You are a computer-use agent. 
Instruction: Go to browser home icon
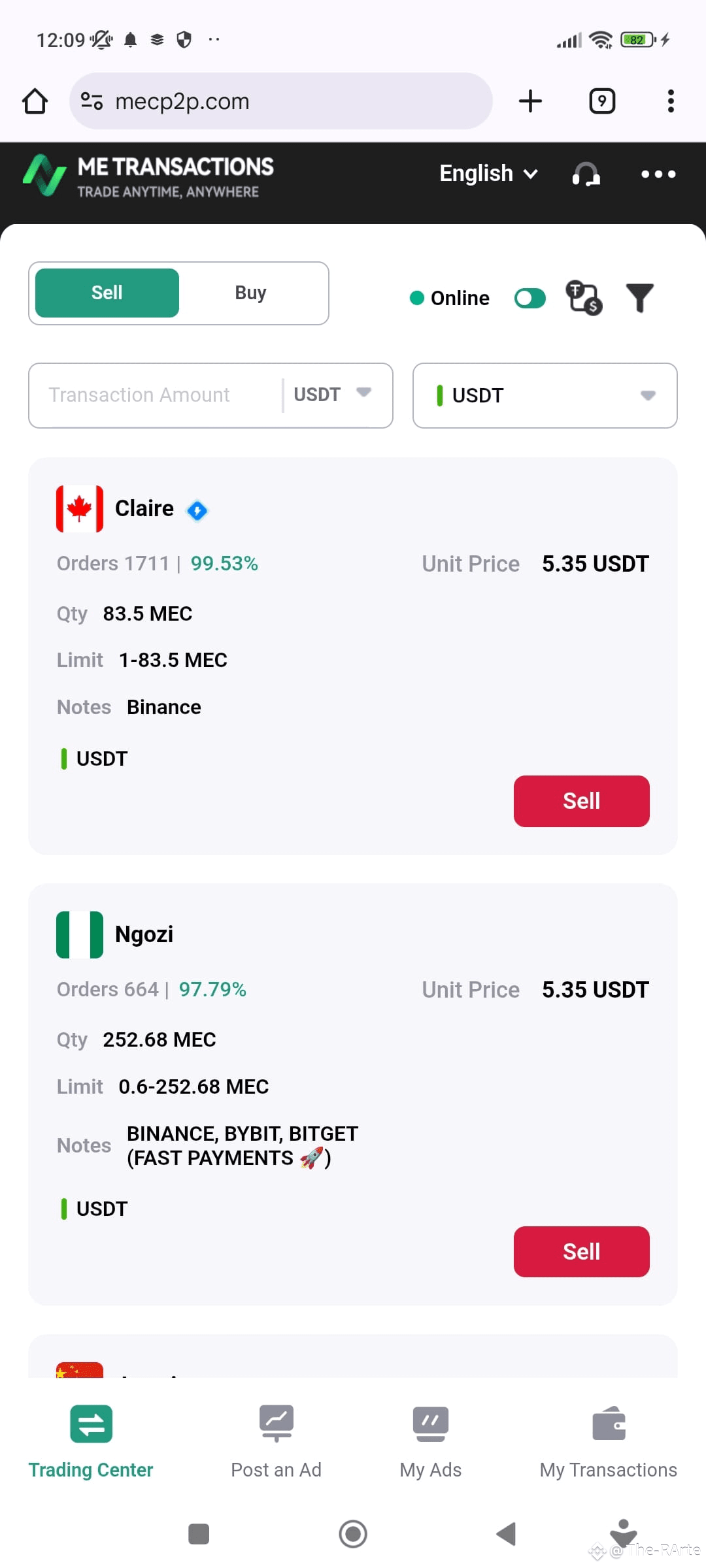35,101
